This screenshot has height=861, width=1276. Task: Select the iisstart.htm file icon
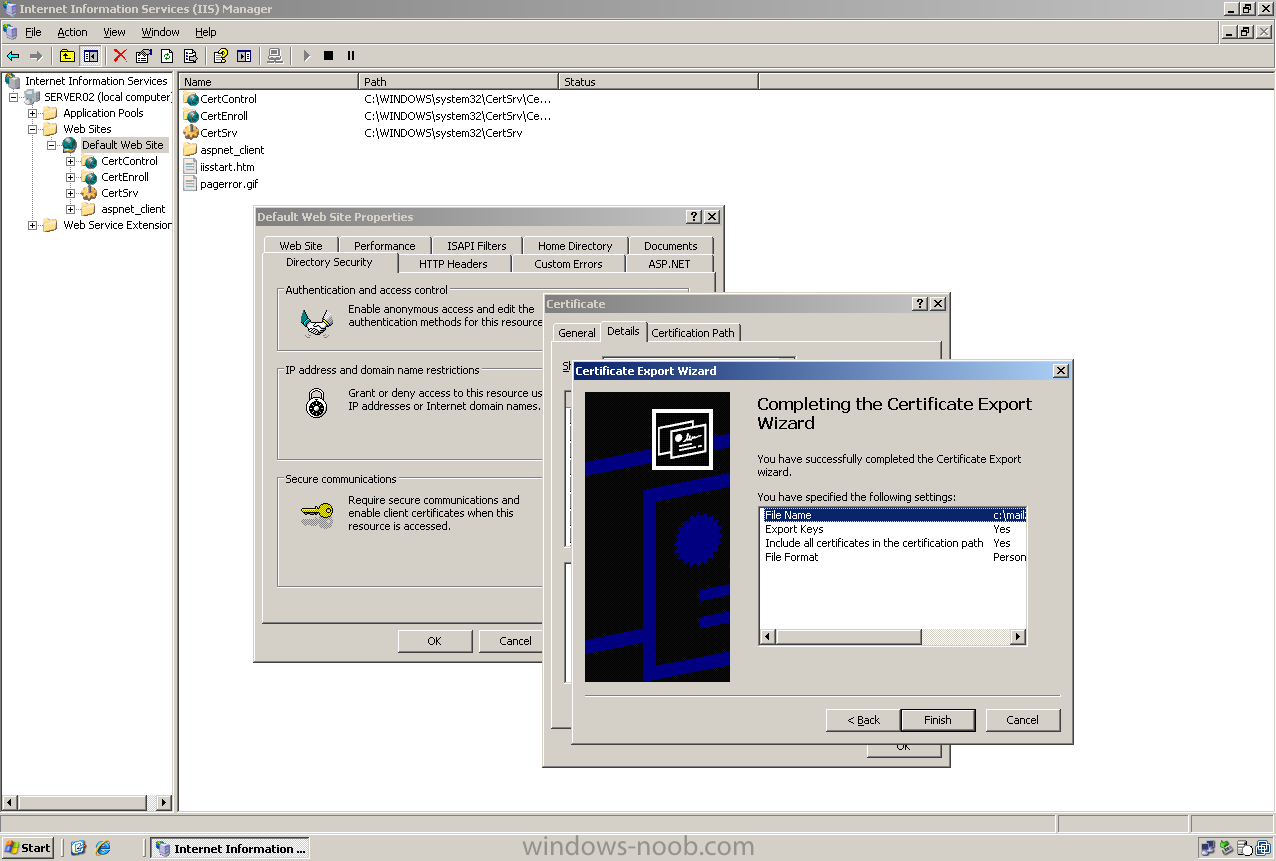(x=191, y=167)
